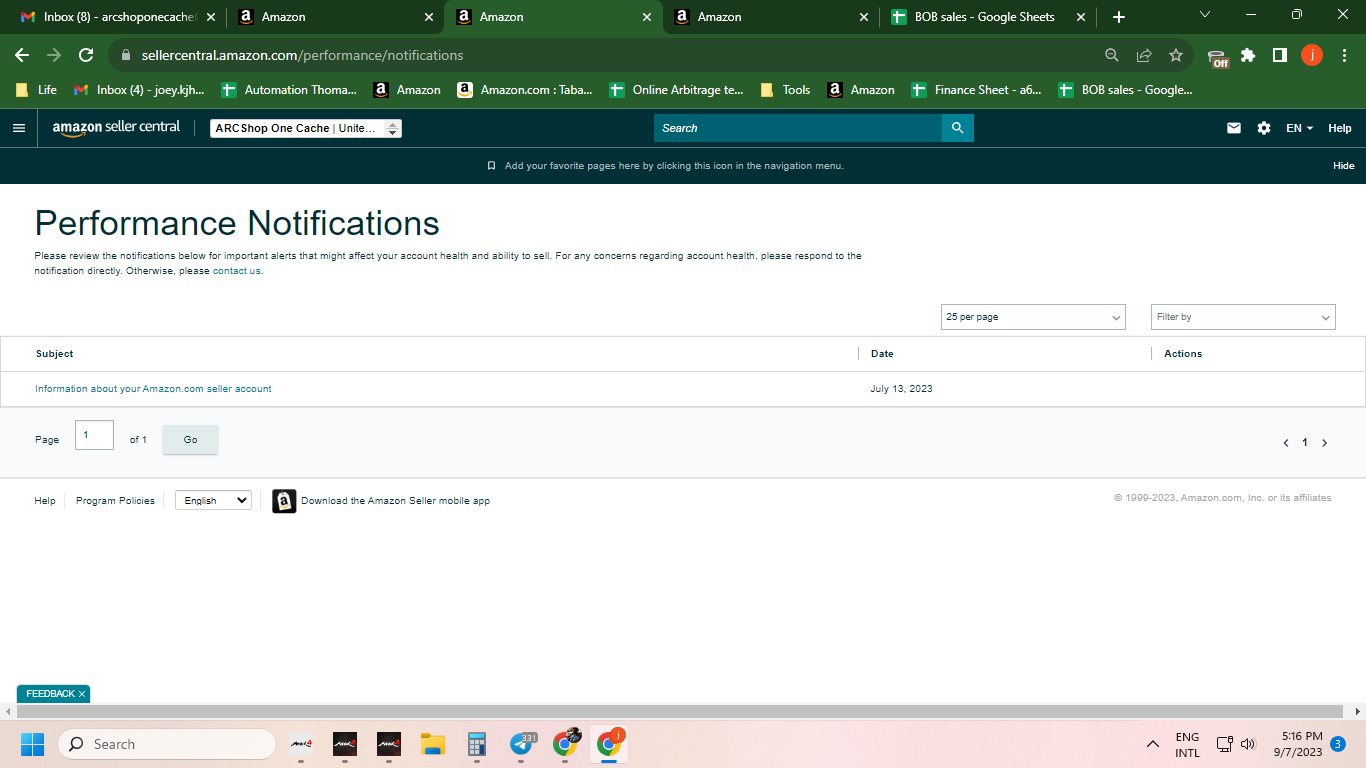Click the browser Forward arrow
The height and width of the screenshot is (768, 1366).
54,55
